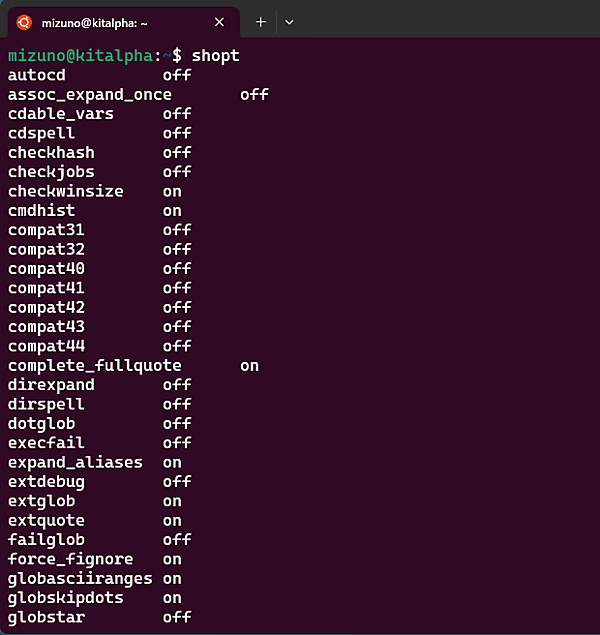Click the "on" value beside cmdhist

[x=172, y=211]
